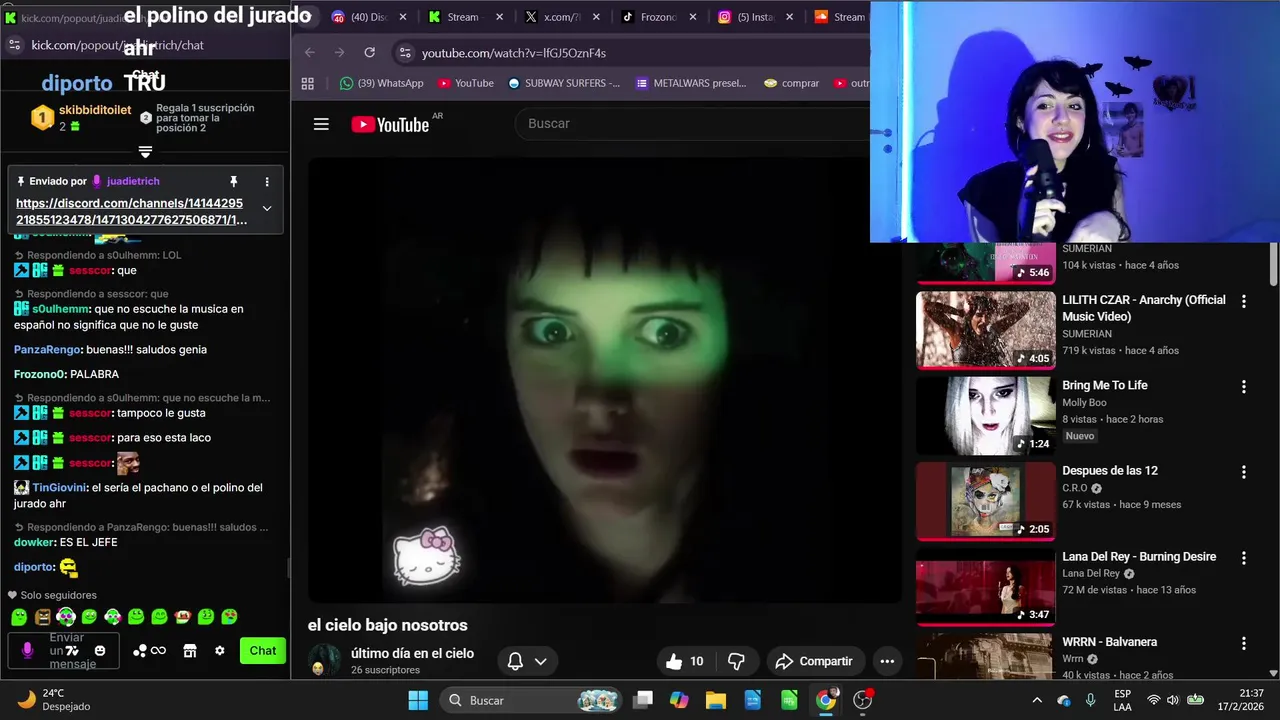Click the video player frame

(604, 380)
